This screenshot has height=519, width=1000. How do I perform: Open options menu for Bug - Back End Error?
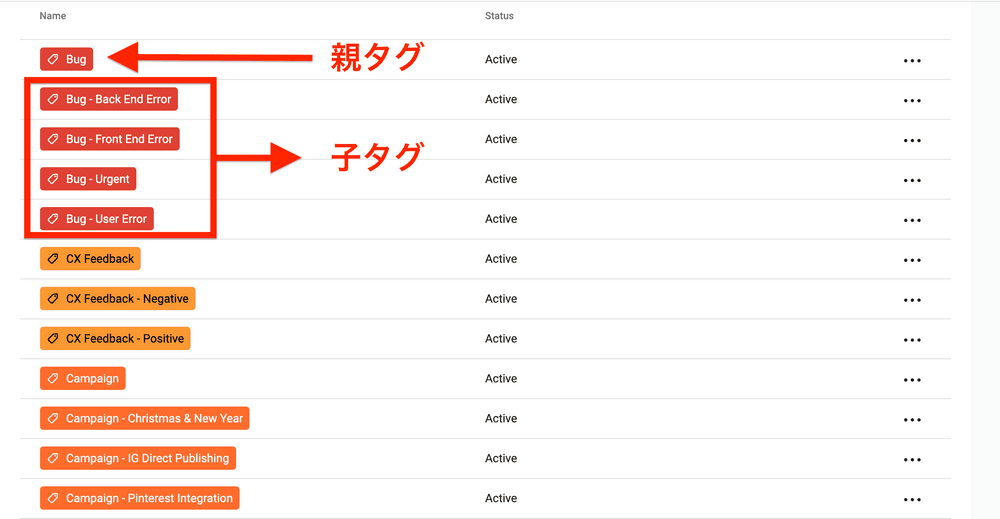coord(911,101)
